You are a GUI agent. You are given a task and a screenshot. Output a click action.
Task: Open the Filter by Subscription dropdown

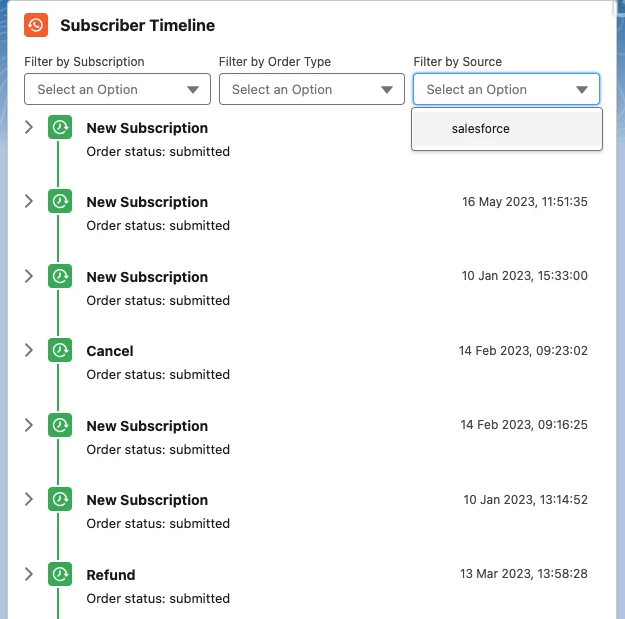coord(117,89)
